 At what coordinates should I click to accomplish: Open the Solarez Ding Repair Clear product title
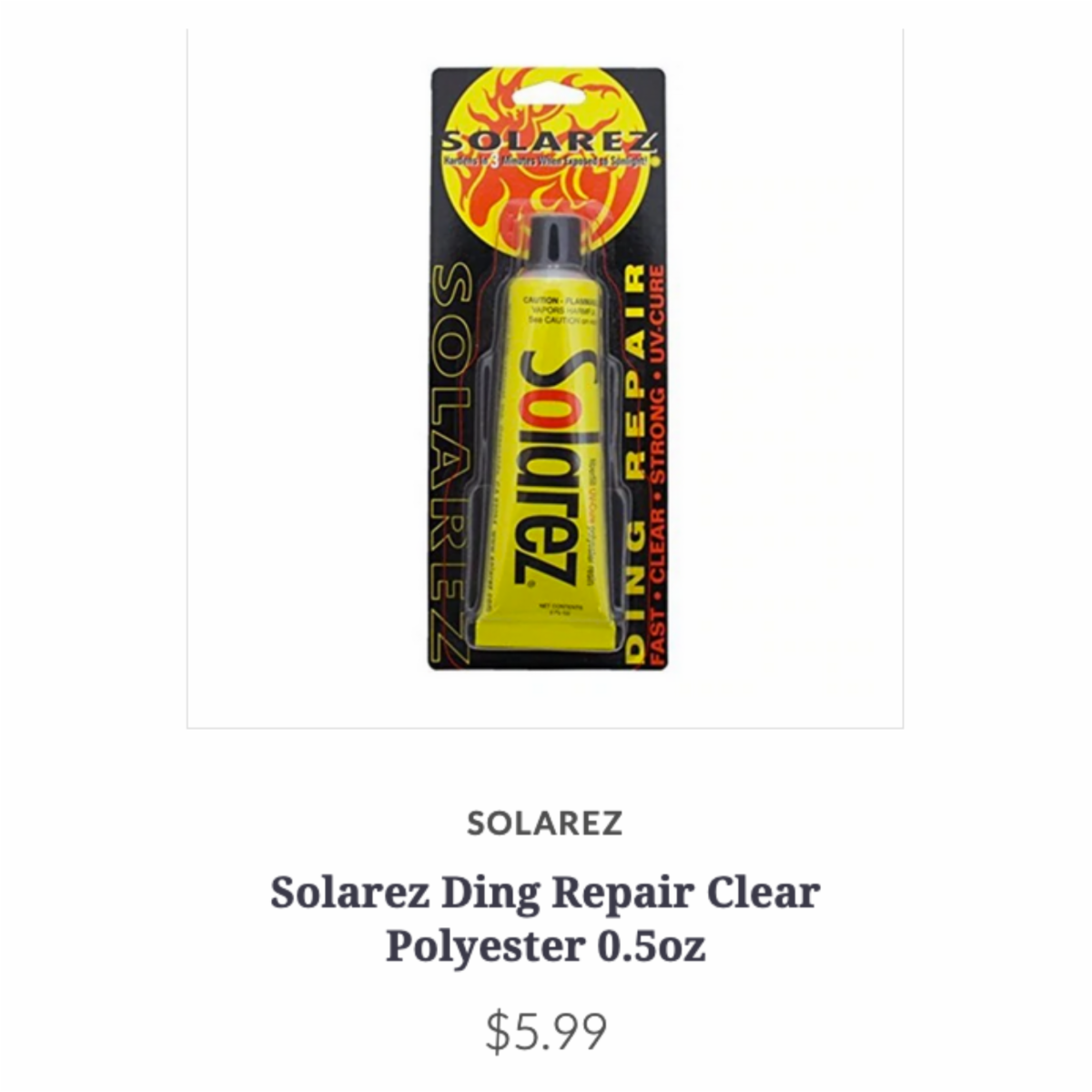[x=545, y=892]
